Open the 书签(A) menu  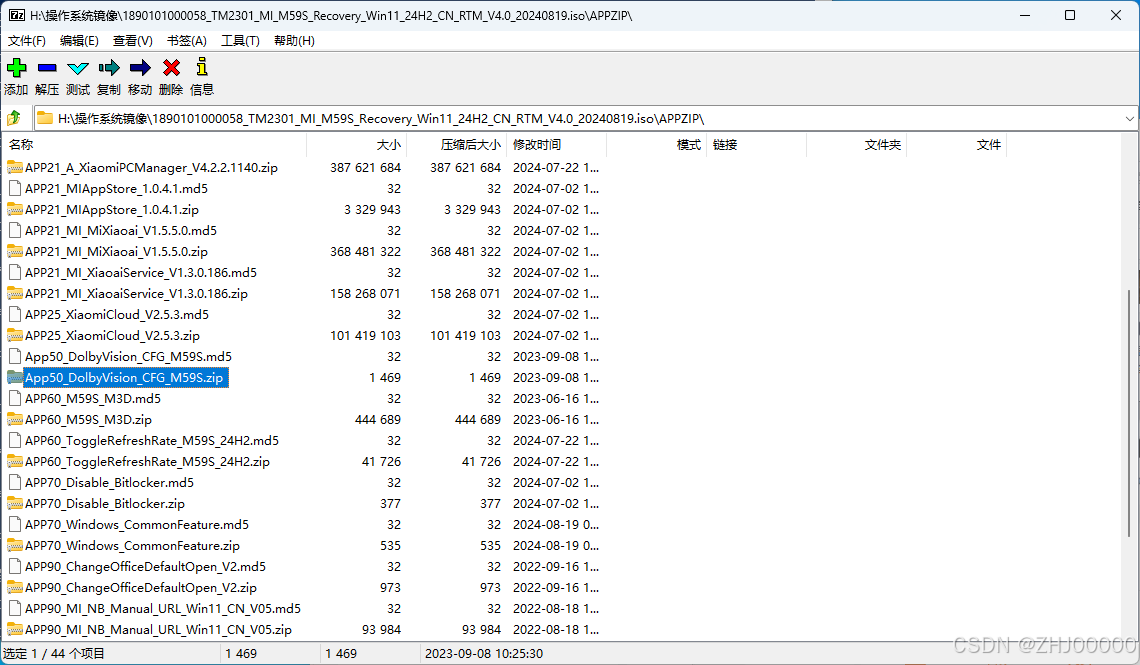tap(187, 41)
